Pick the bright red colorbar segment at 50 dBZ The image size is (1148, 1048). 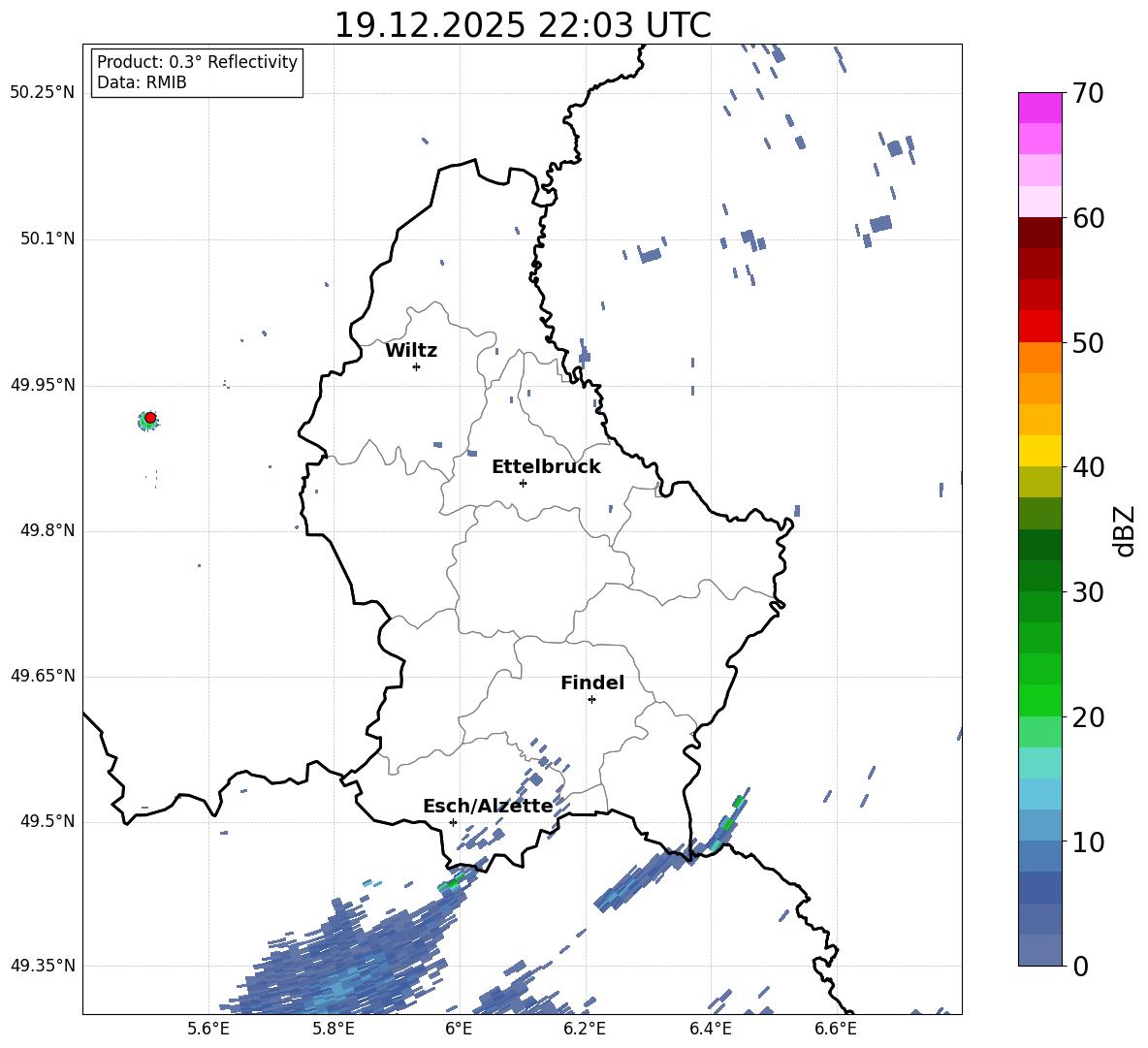[x=1040, y=326]
